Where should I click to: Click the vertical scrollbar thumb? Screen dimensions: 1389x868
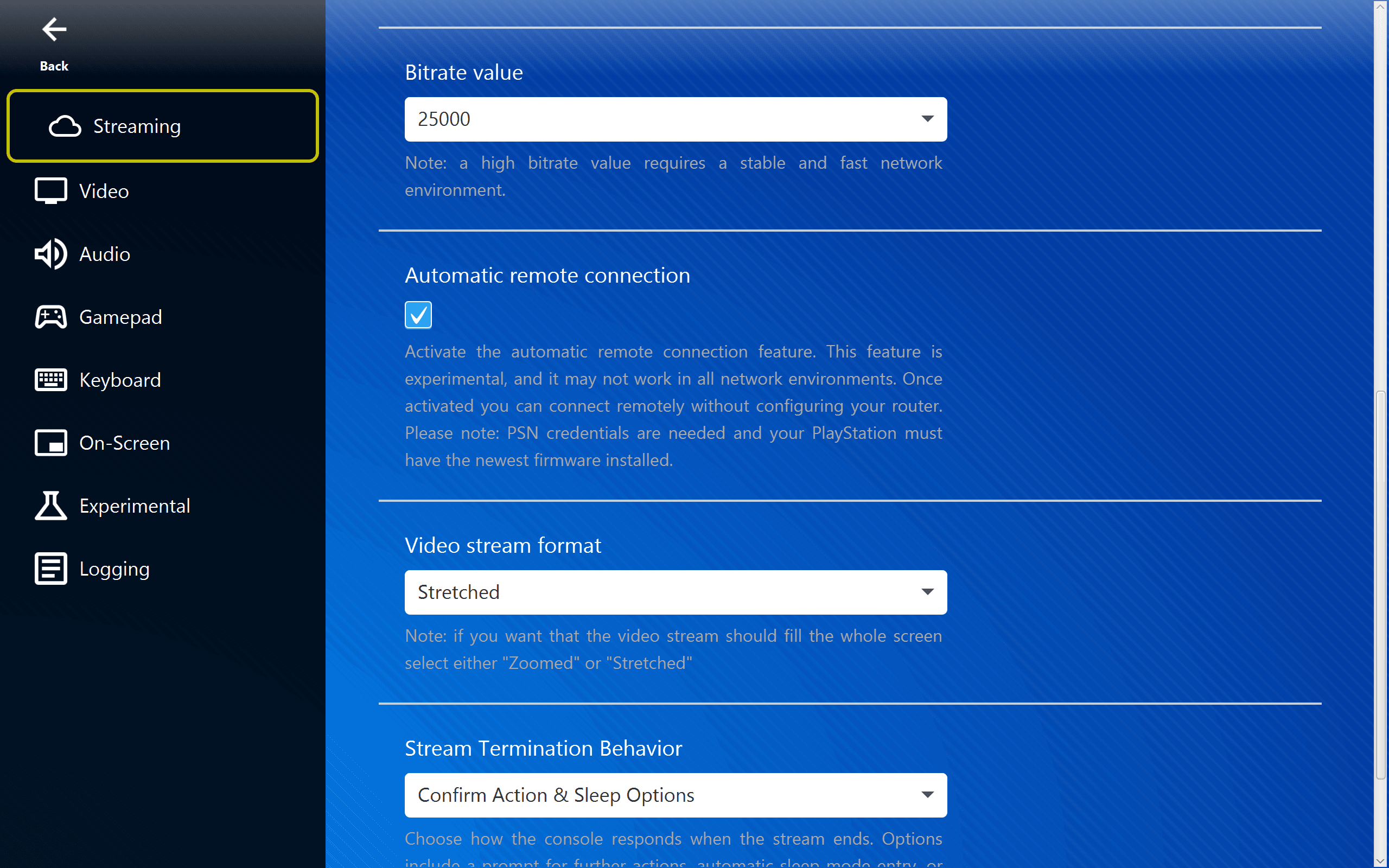tap(1381, 584)
